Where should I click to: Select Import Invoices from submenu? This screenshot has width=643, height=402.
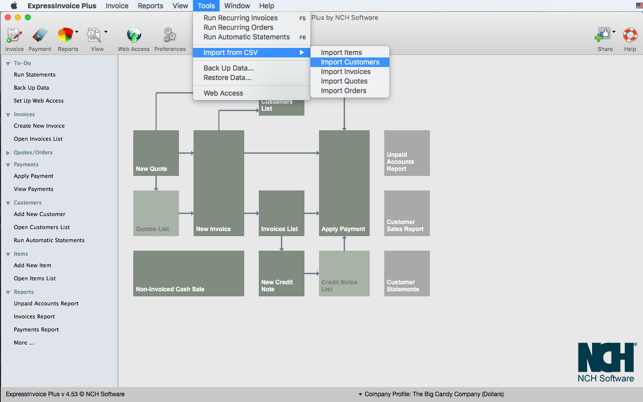(x=345, y=72)
